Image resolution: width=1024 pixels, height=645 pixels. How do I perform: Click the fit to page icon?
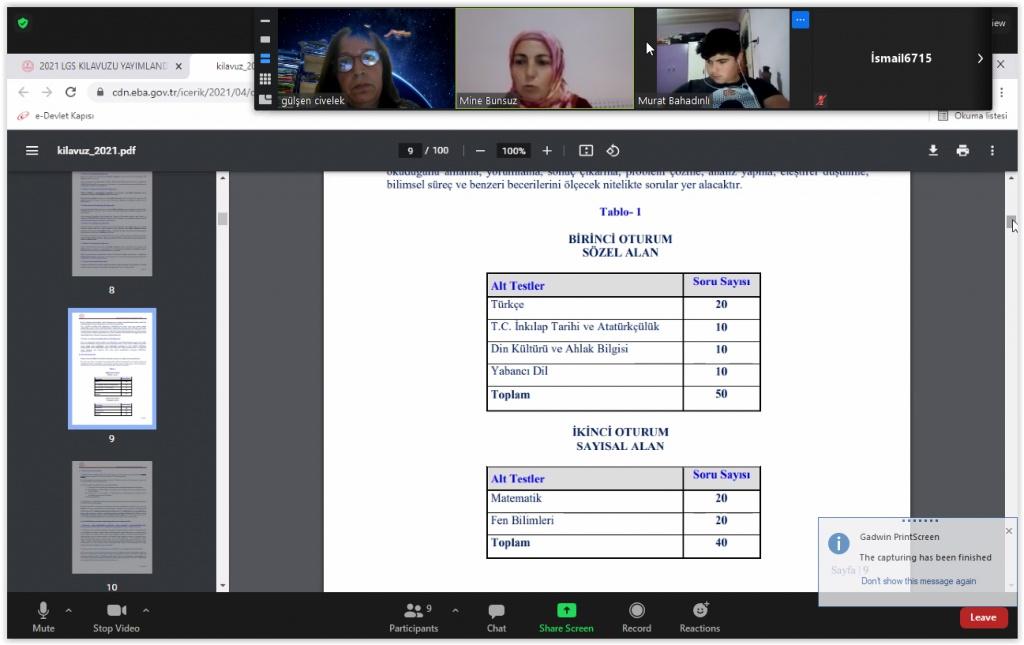click(x=586, y=151)
